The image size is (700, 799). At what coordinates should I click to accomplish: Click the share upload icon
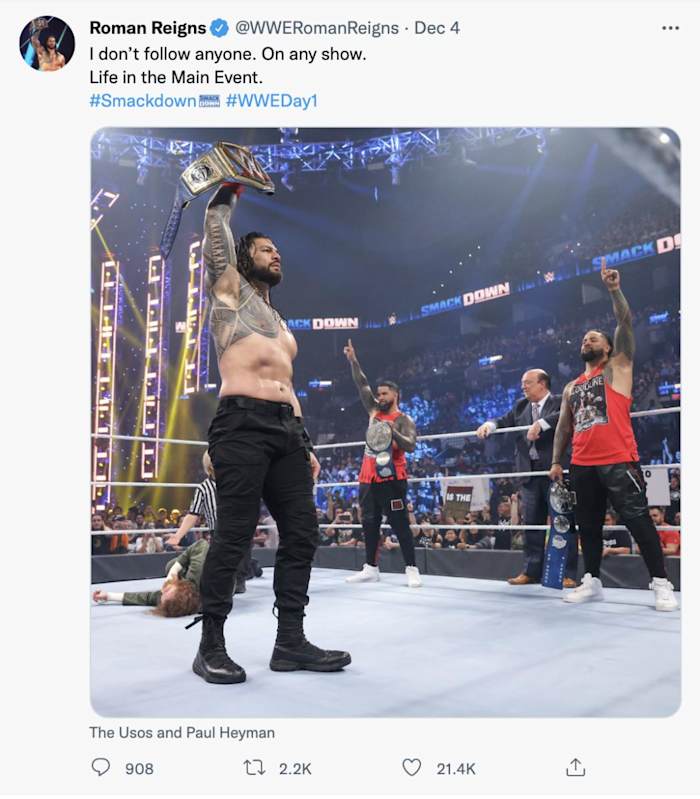[x=576, y=767]
